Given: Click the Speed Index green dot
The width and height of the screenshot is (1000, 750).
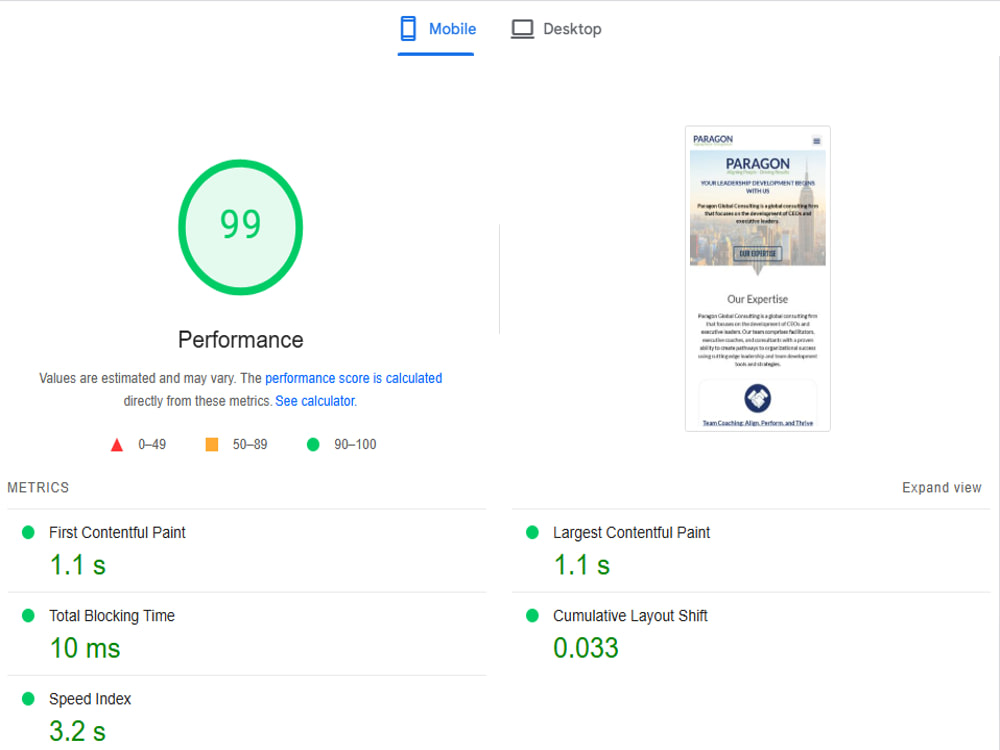Looking at the screenshot, I should point(28,699).
